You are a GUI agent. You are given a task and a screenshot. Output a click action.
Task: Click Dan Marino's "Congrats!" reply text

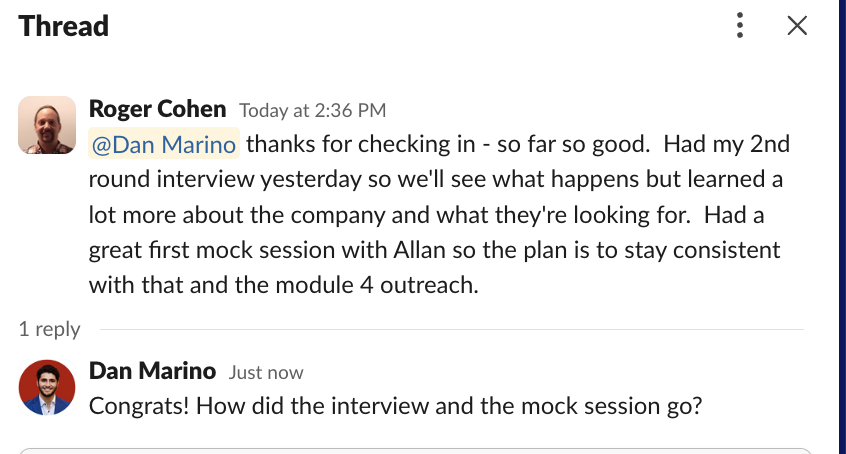(x=135, y=407)
